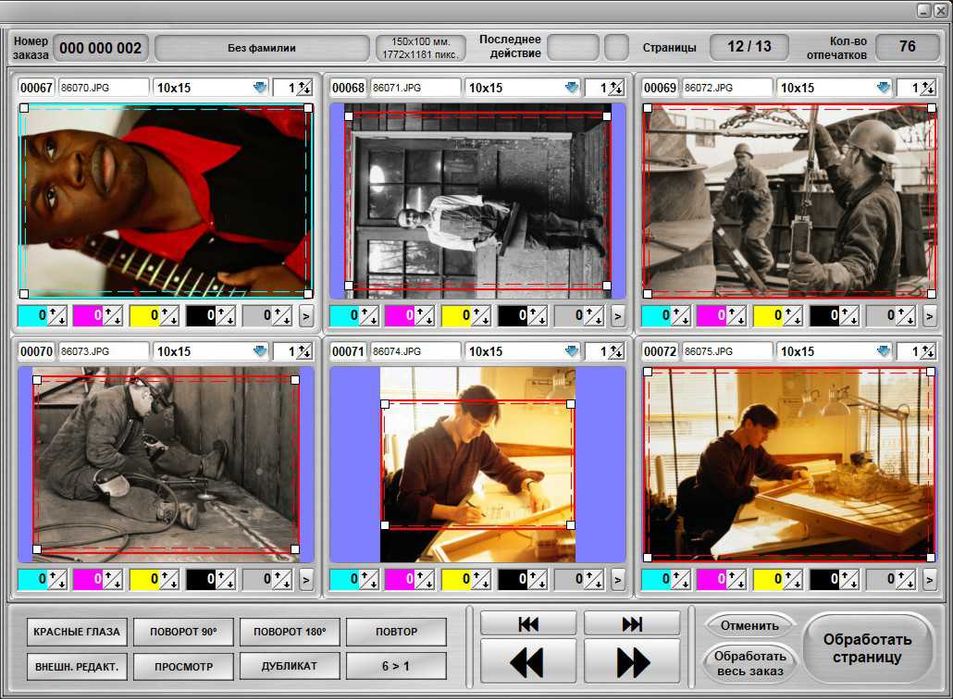Open the 10x15 size dropdown for 86070.JPG
953x699 pixels.
point(259,88)
